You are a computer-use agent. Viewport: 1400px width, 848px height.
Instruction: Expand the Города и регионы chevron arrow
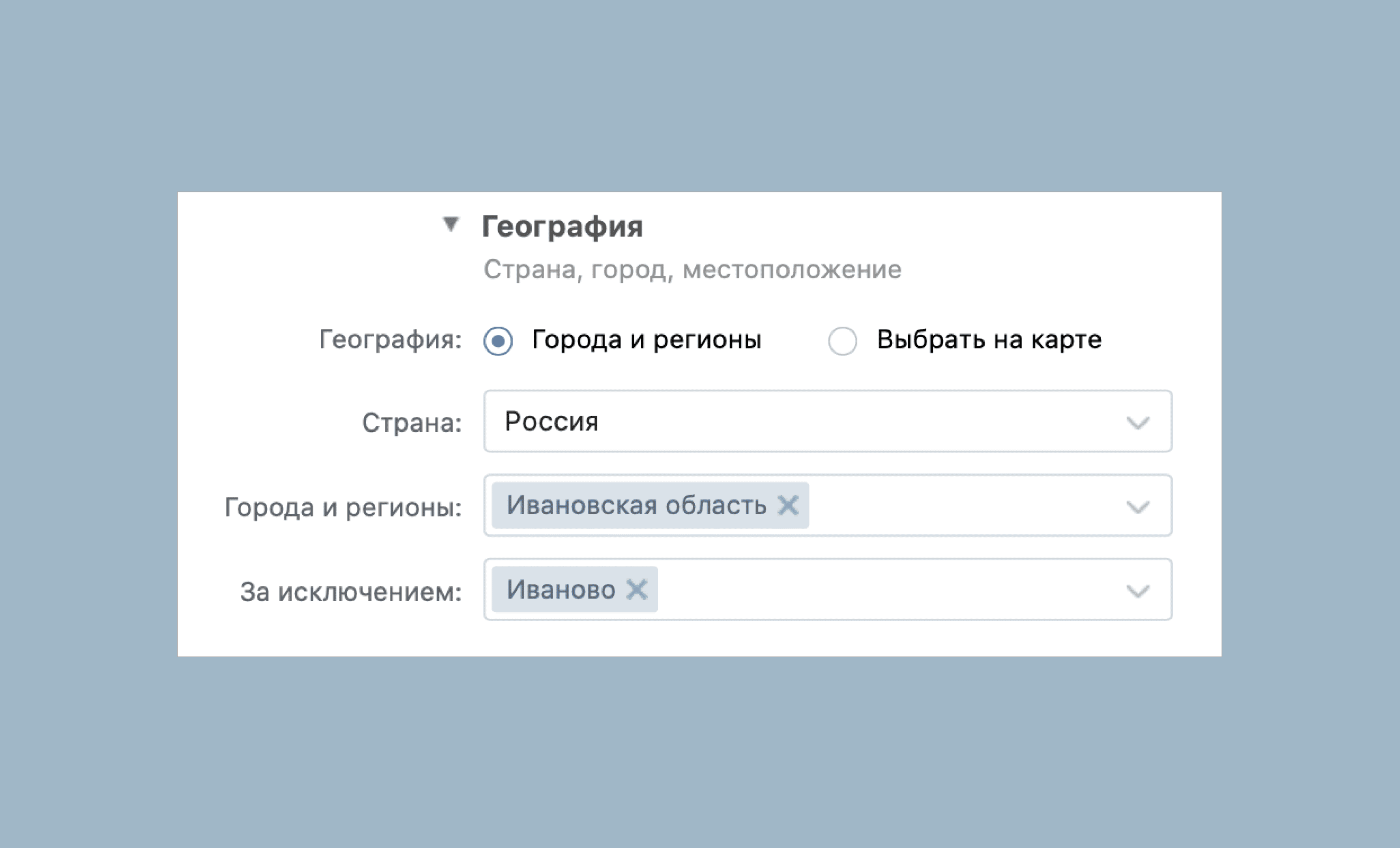click(x=1138, y=507)
